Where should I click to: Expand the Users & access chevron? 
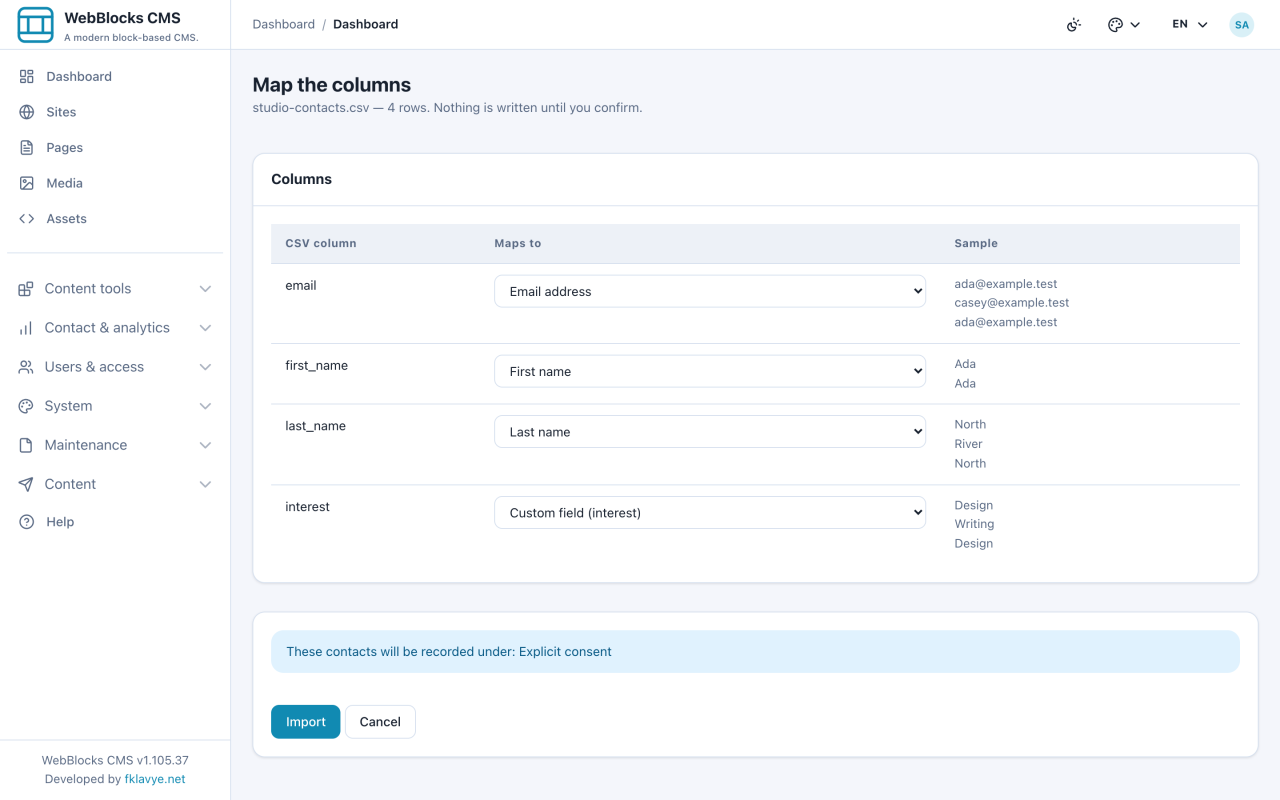coord(205,367)
